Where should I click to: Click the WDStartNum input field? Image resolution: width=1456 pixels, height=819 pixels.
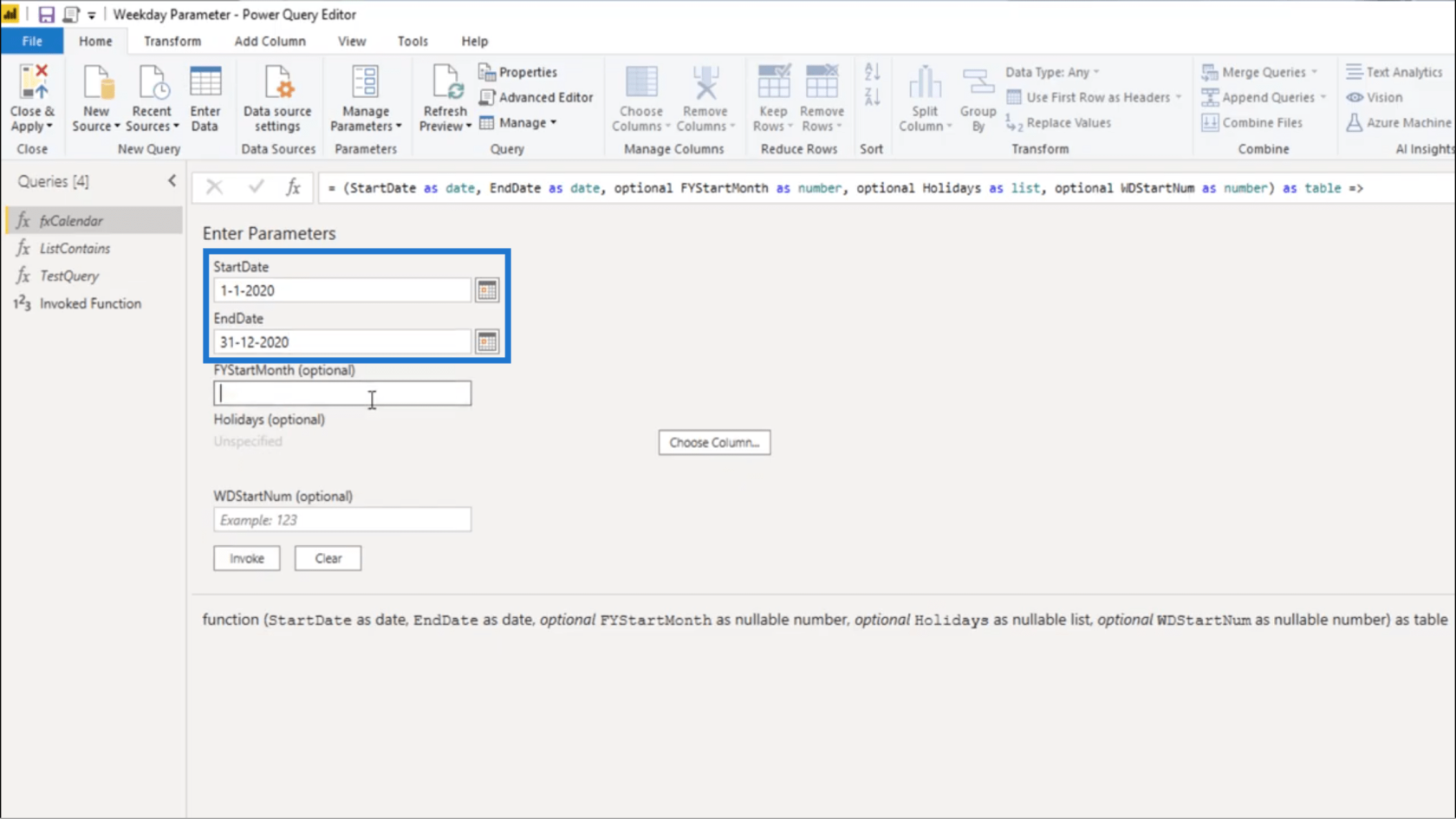(342, 520)
